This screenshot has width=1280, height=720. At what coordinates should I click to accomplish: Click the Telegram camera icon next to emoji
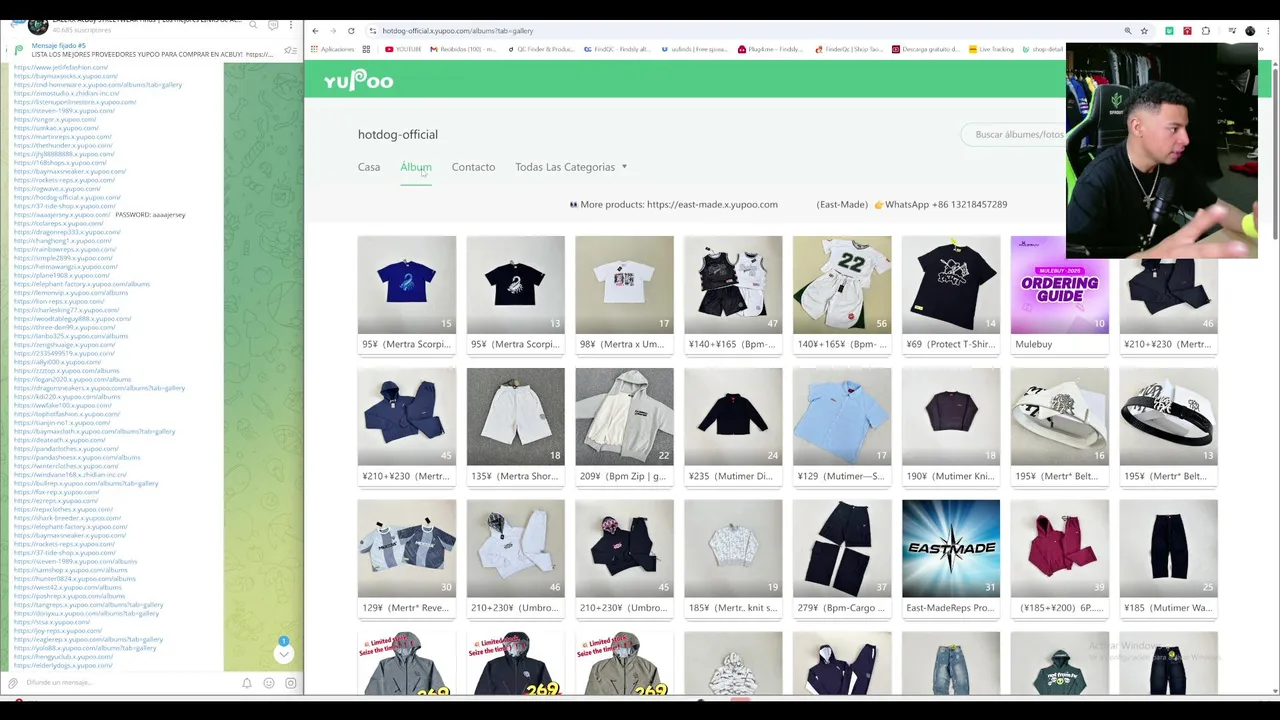tap(291, 683)
